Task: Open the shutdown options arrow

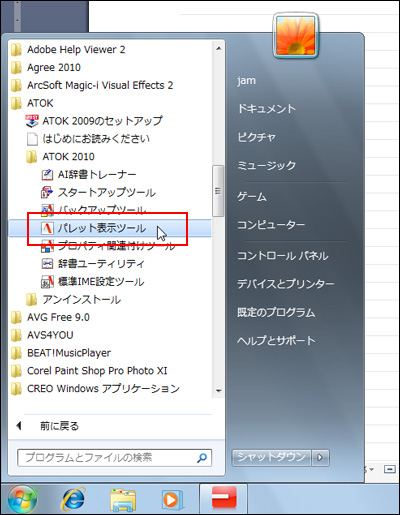Action: pos(320,457)
